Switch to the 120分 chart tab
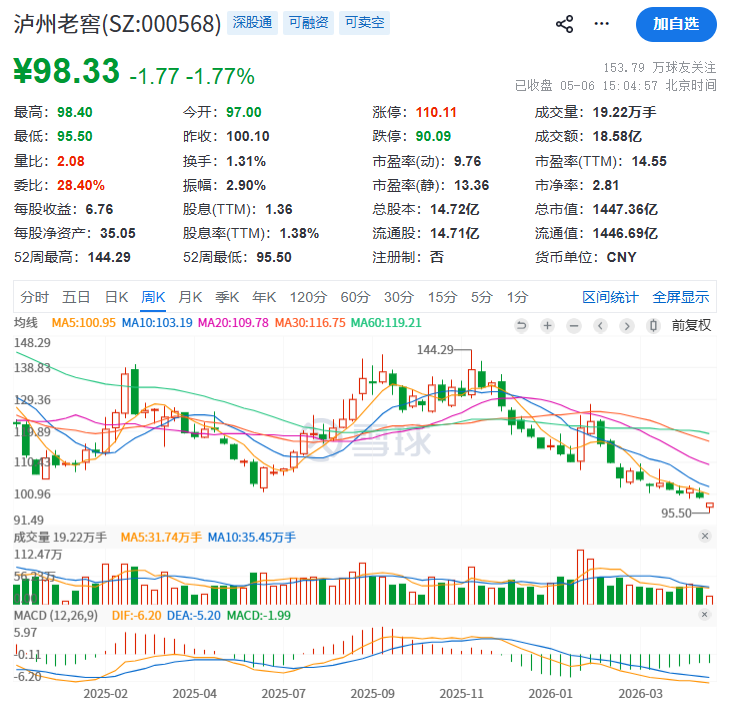This screenshot has width=733, height=710. tap(308, 297)
